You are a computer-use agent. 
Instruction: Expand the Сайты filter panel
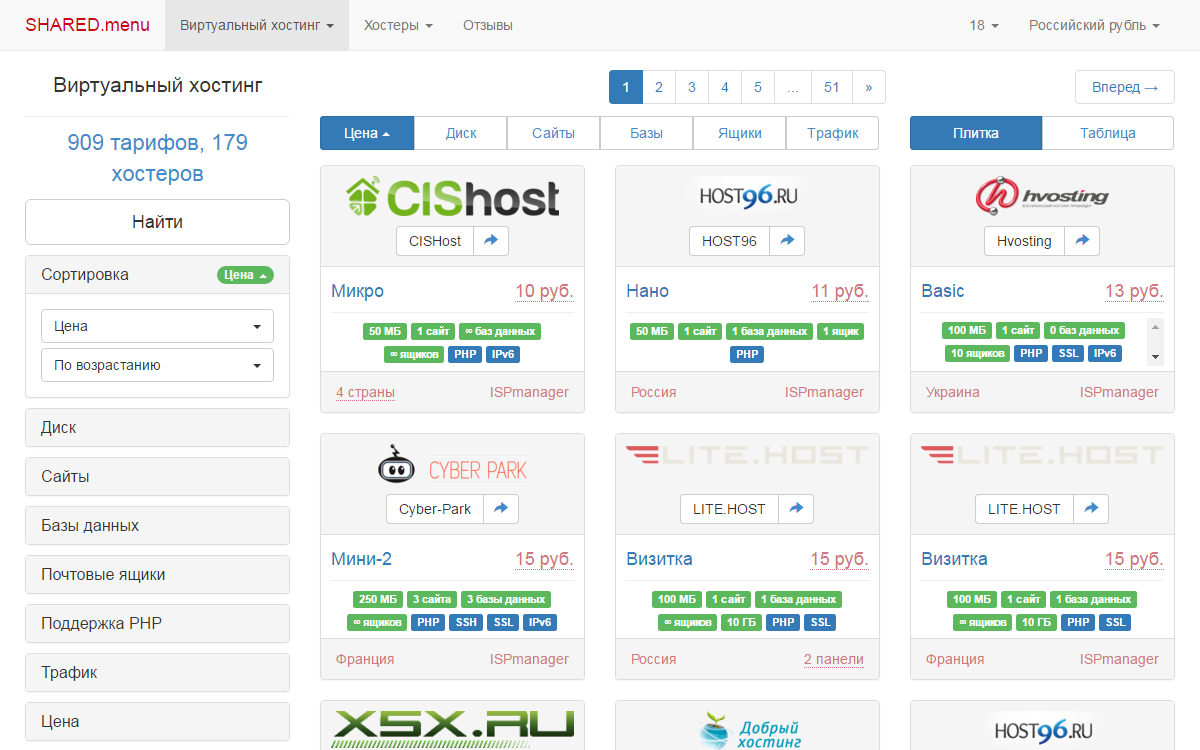[157, 477]
